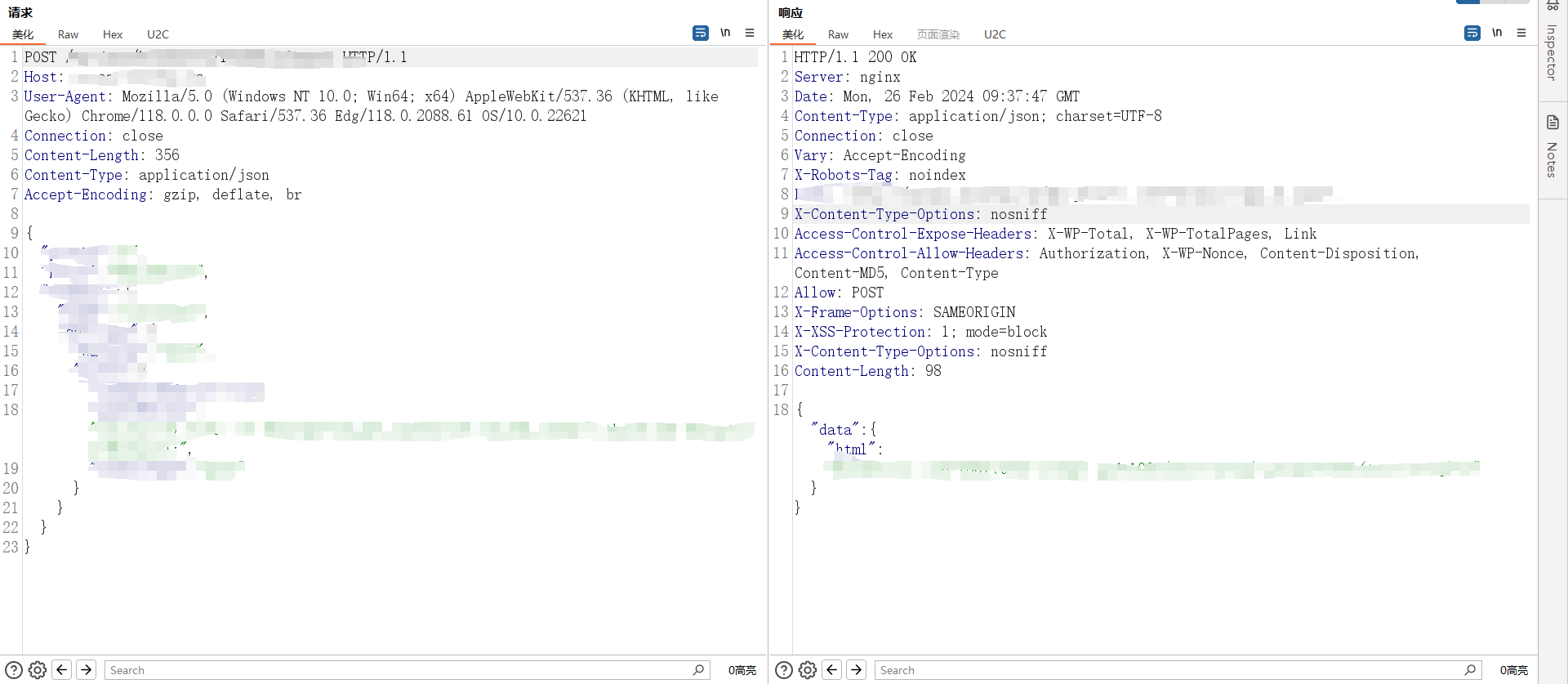Click HTTP/1.1 200 OK status line
Viewport: 1568px width, 684px height.
click(856, 57)
